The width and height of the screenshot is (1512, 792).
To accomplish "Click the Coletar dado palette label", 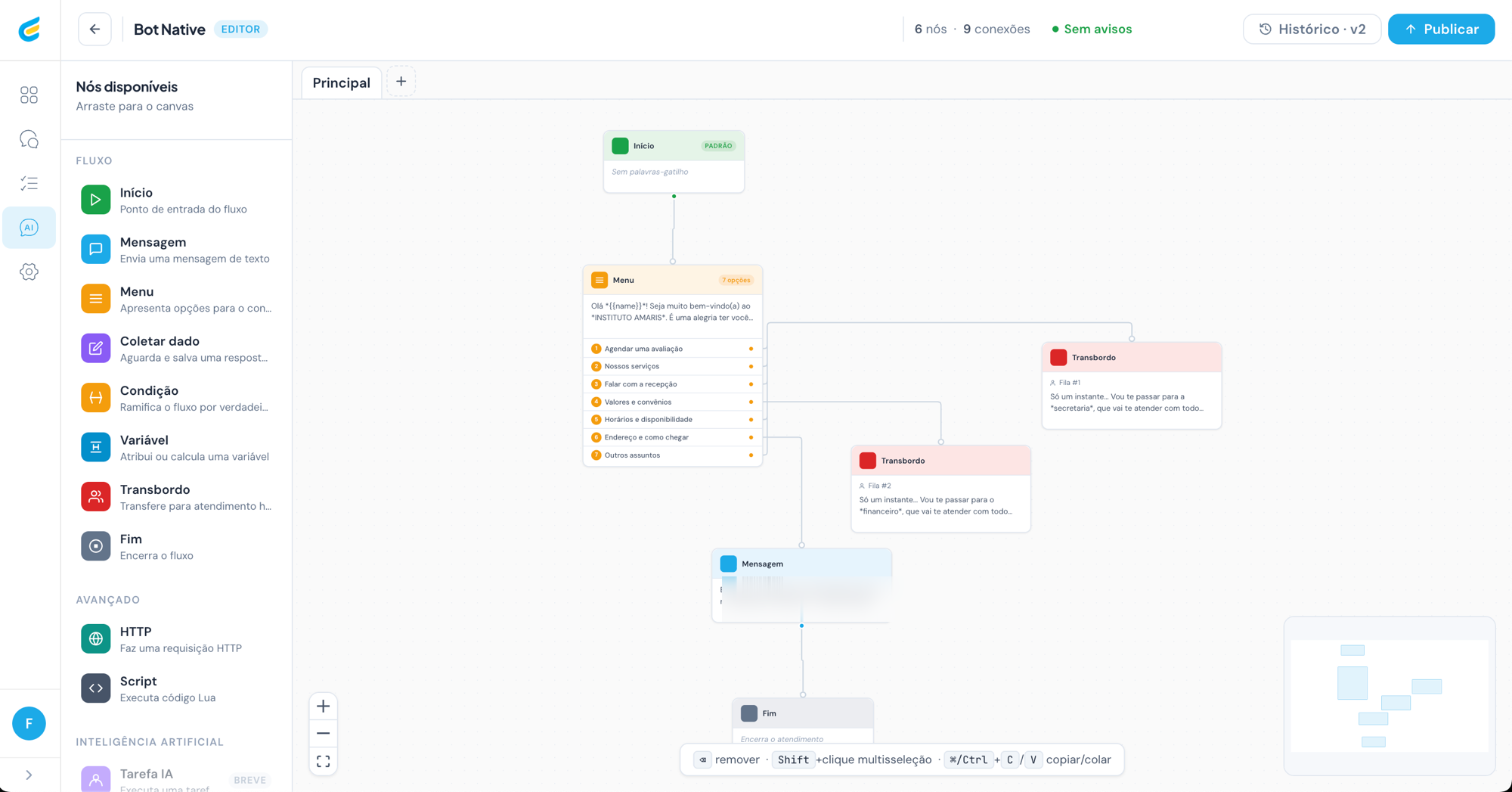I will (x=160, y=341).
